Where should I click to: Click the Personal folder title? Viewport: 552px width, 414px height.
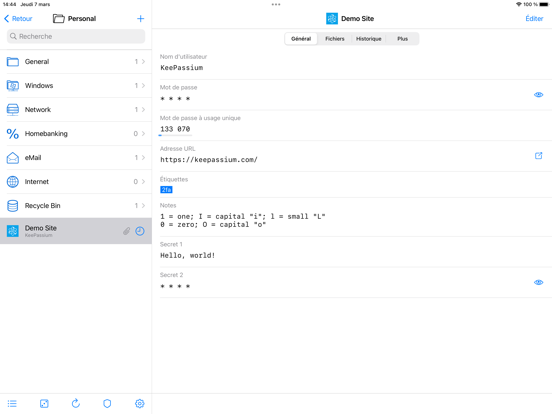point(82,19)
